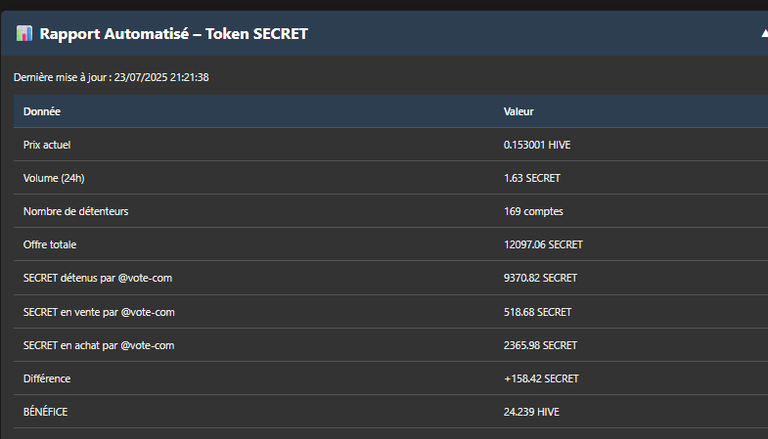This screenshot has width=768, height=439.
Task: Click the bar chart icon in report header
Action: (x=24, y=33)
